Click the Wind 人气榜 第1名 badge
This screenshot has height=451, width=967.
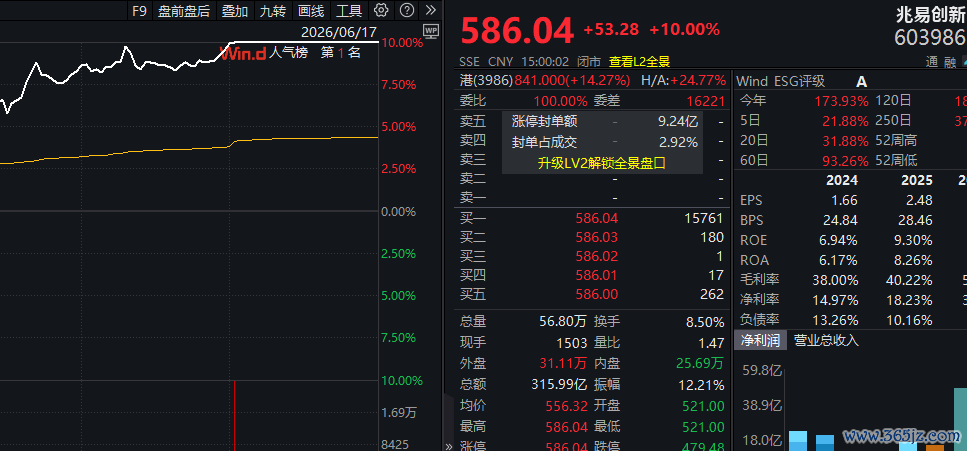pyautogui.click(x=291, y=52)
